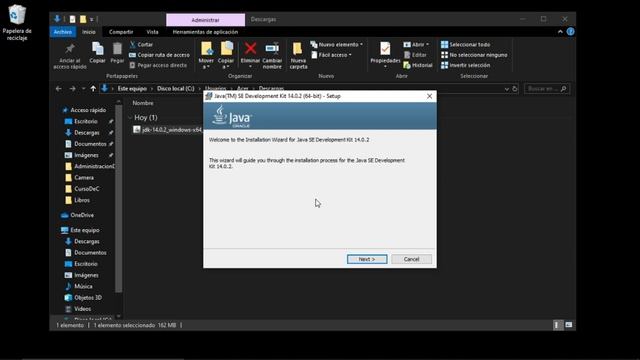Switch to the Inicio ribbon tab
640x360 pixels.
[x=89, y=32]
